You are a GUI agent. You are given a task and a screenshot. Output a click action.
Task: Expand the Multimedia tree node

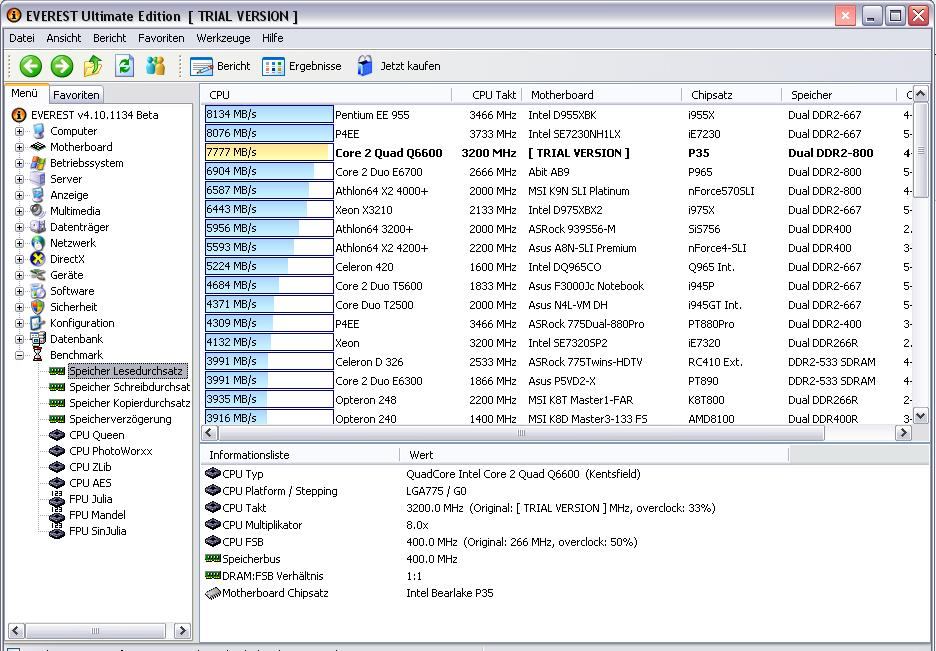(x=19, y=211)
